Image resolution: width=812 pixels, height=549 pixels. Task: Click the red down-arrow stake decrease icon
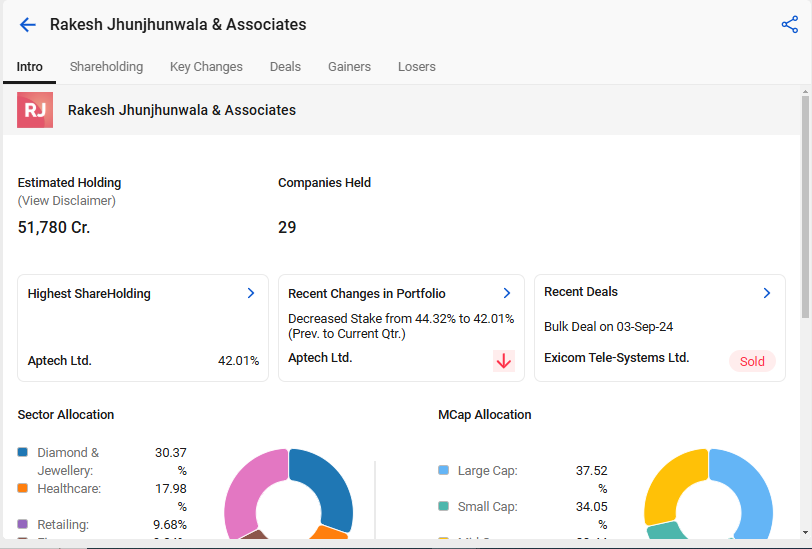coord(503,360)
